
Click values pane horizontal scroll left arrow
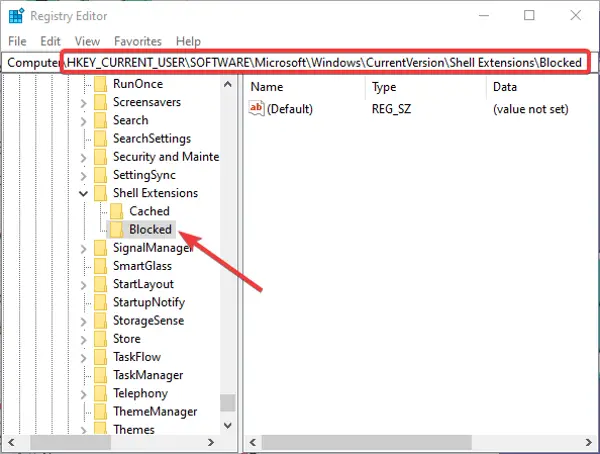click(253, 443)
